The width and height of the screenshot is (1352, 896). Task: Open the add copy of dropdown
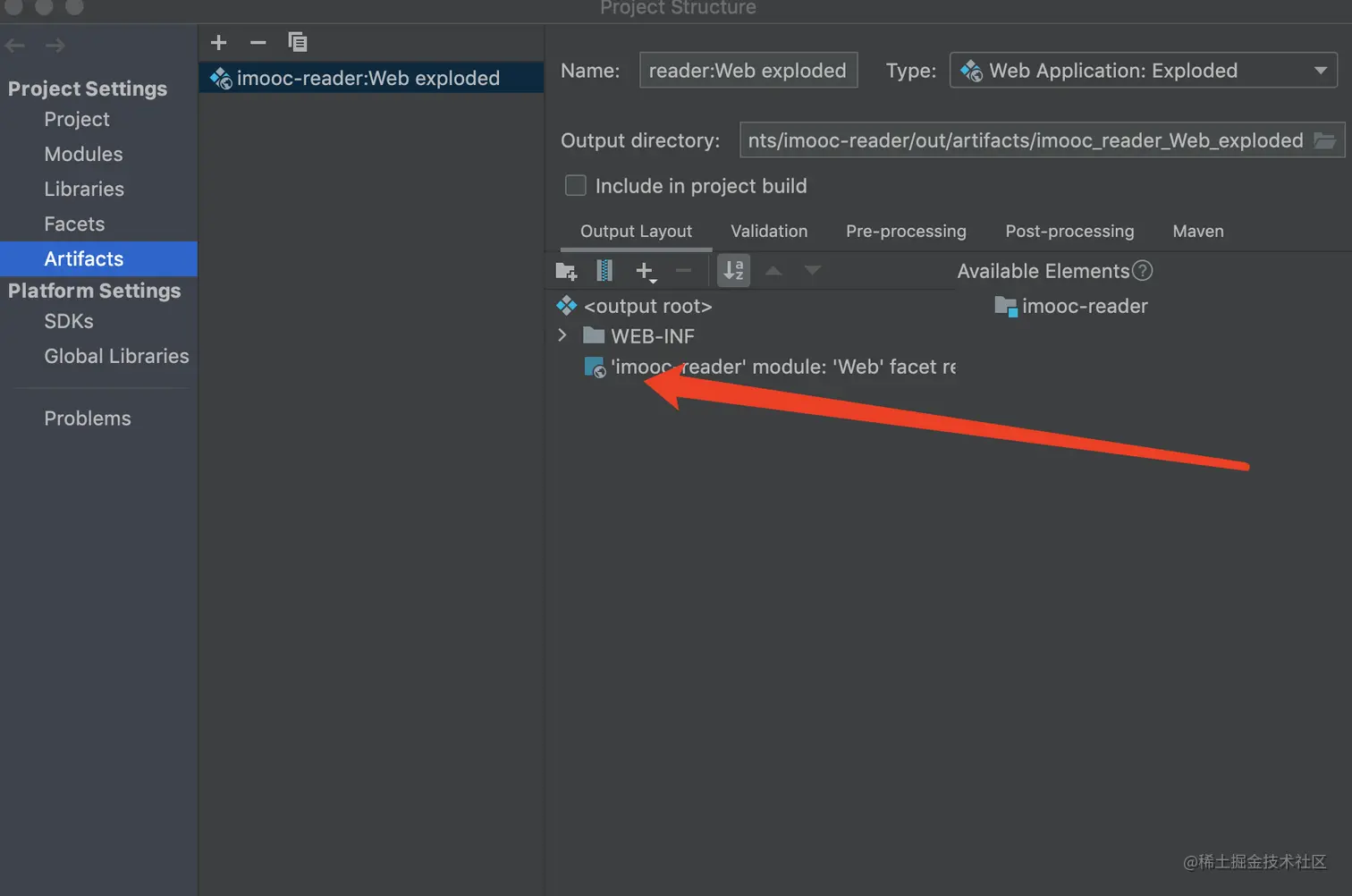point(646,271)
